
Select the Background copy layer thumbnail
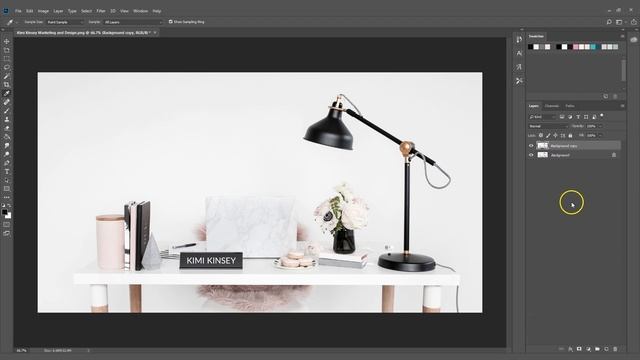[542, 146]
